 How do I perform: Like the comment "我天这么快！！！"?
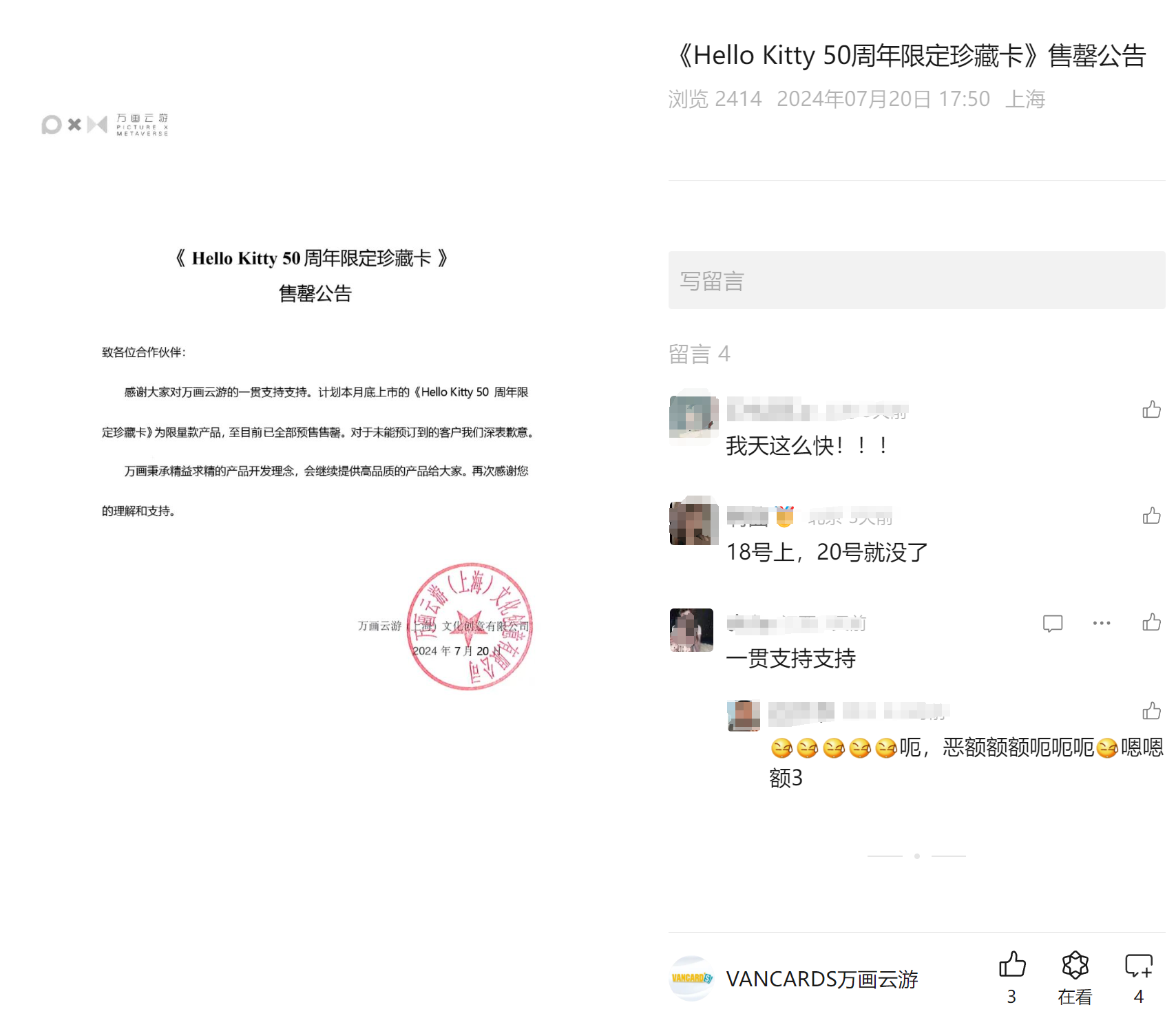click(1151, 410)
